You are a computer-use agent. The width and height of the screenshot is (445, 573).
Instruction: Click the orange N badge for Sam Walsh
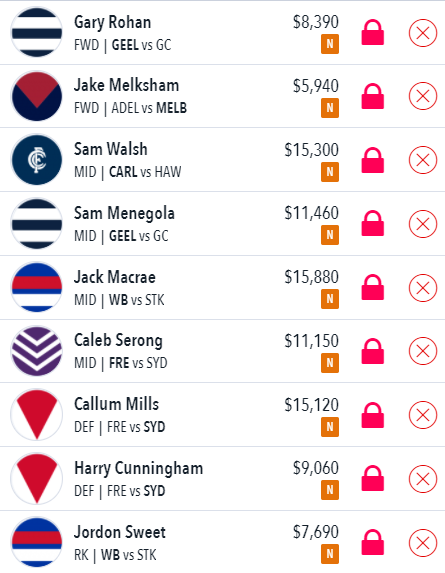(330, 172)
